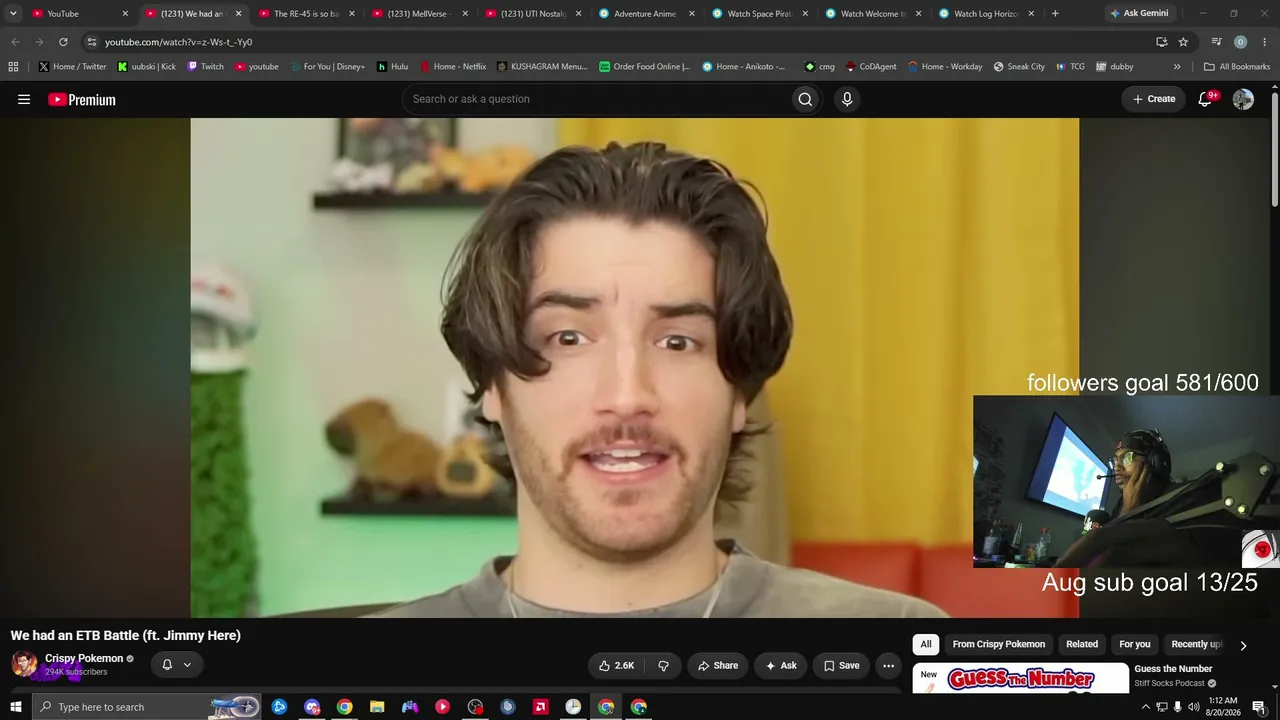Open Crispy Pokemon channel name link

point(84,658)
